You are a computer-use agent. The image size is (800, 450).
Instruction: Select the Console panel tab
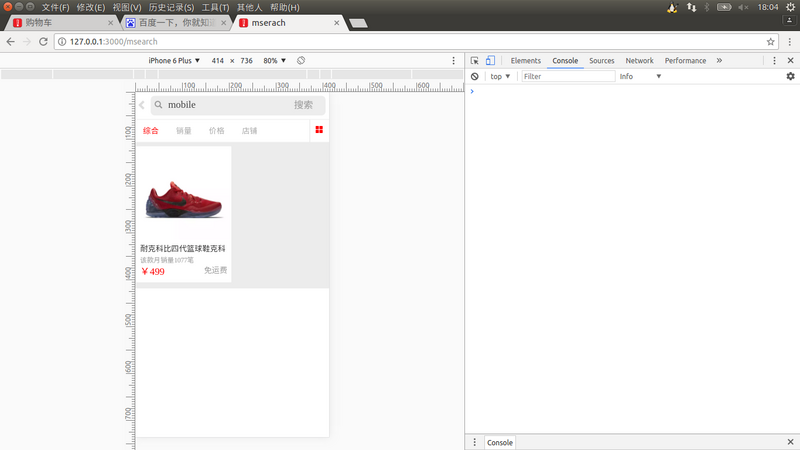565,60
